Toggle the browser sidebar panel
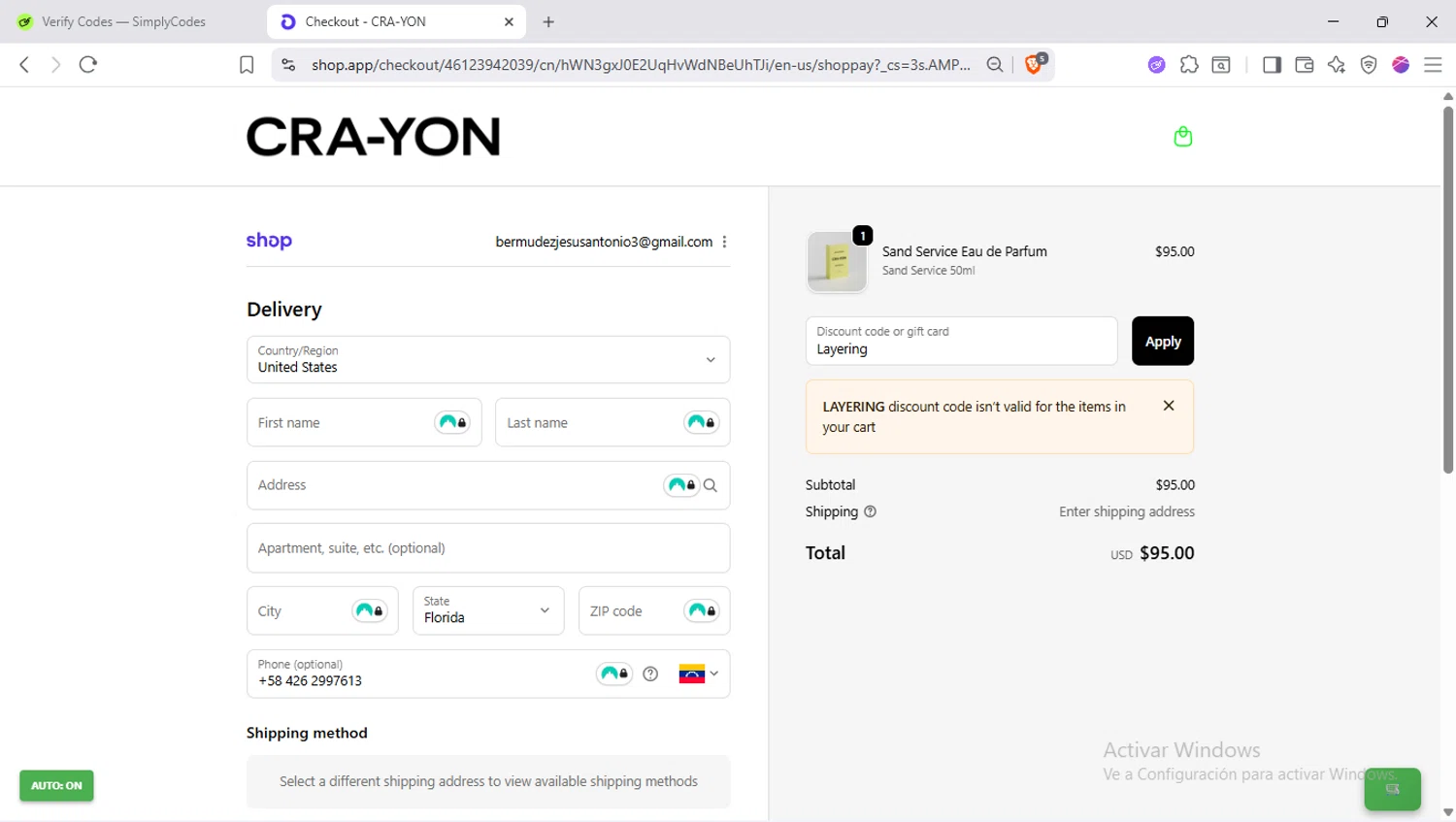The image size is (1456, 822). click(x=1272, y=65)
